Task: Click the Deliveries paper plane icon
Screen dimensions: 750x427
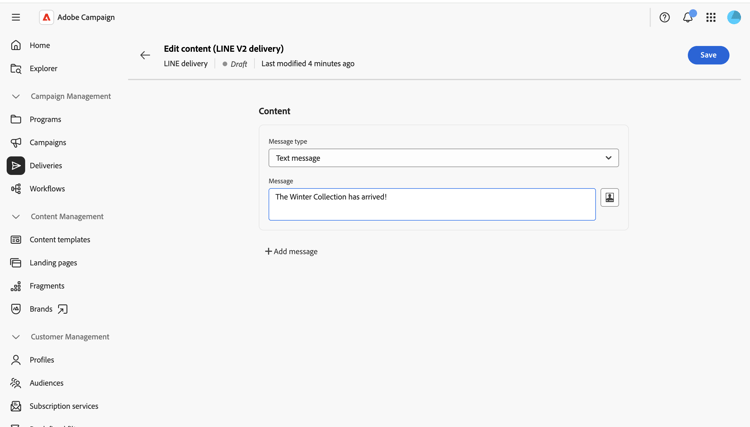Action: (x=16, y=165)
